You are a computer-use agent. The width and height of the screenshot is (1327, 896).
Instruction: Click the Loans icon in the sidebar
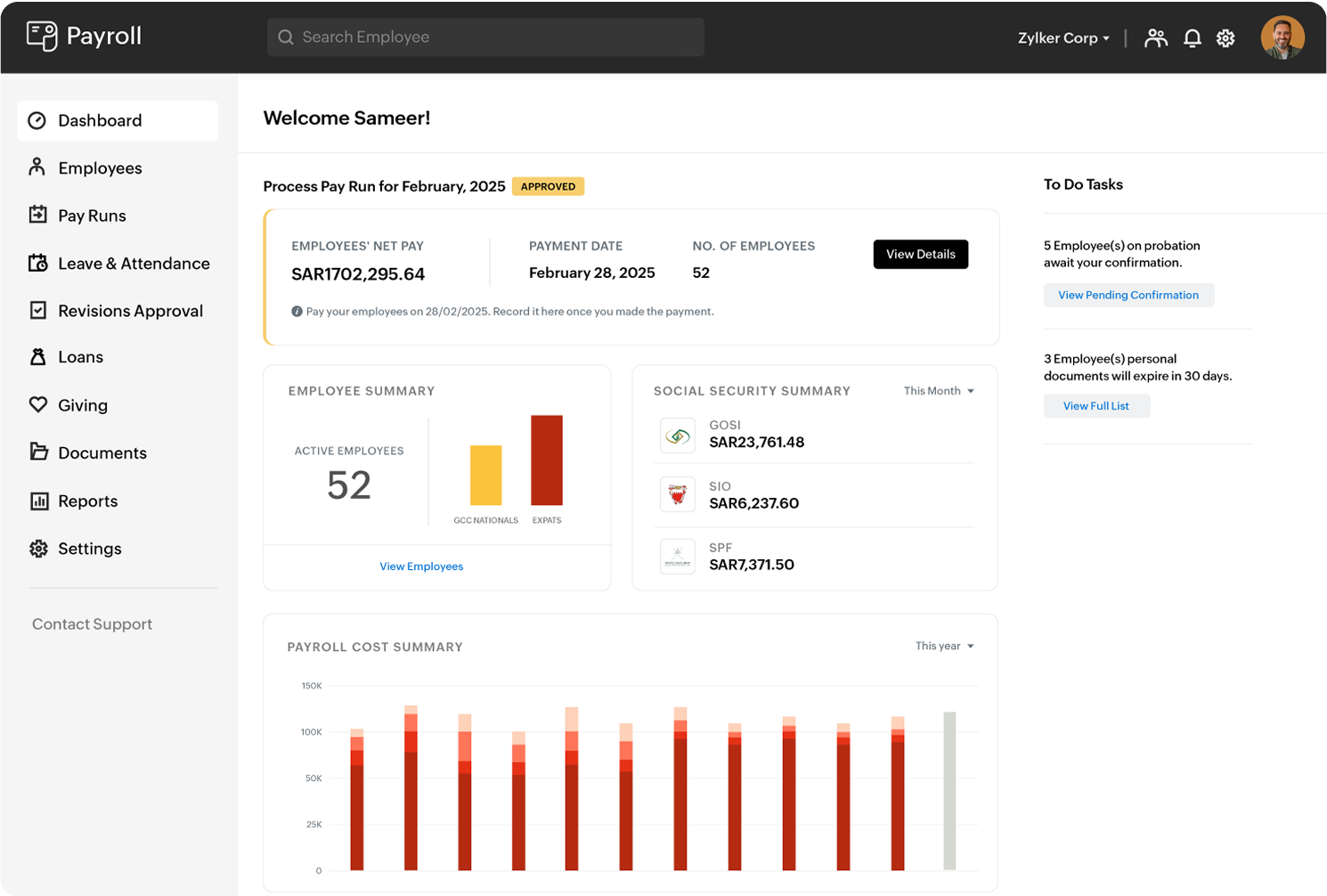pyautogui.click(x=37, y=356)
